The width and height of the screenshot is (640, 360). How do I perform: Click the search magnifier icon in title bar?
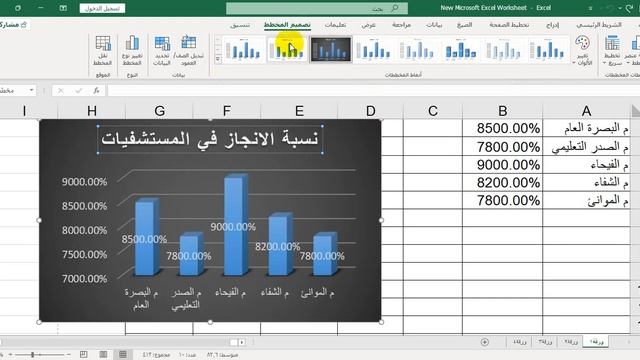394,8
